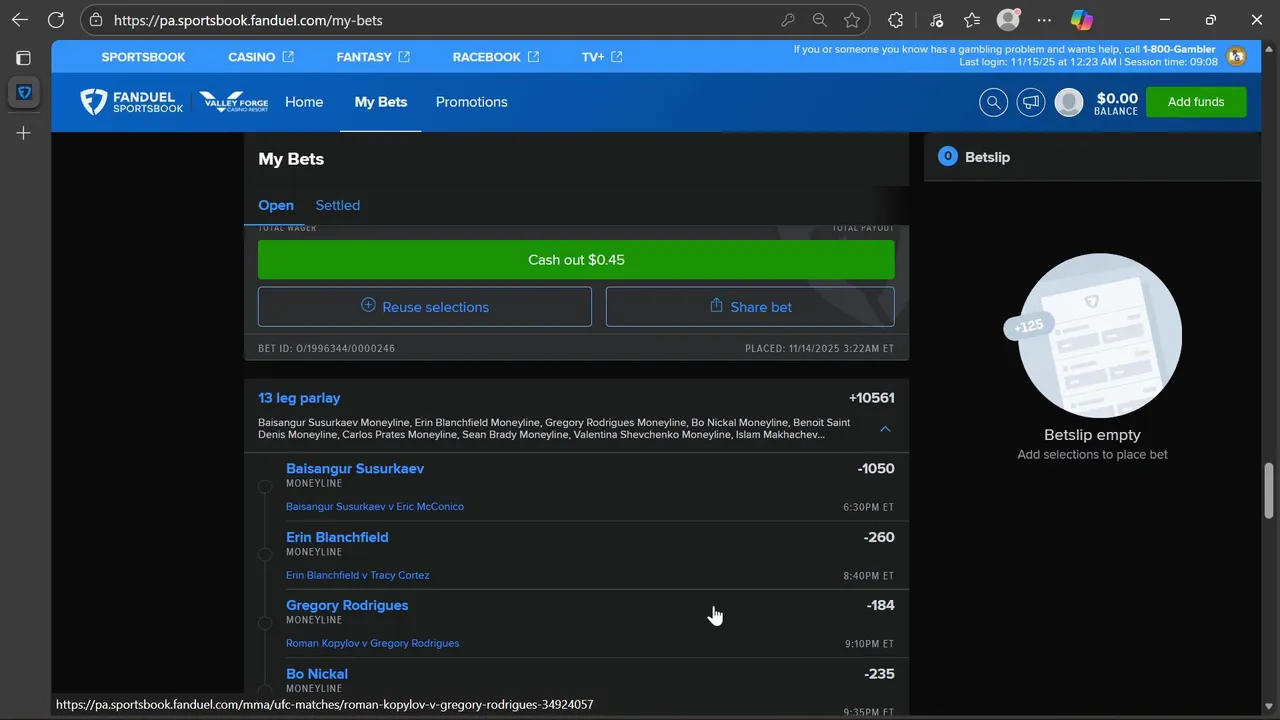Open Erin Blanchfield v Tracy Cortez event
Viewport: 1280px width, 720px height.
point(358,575)
